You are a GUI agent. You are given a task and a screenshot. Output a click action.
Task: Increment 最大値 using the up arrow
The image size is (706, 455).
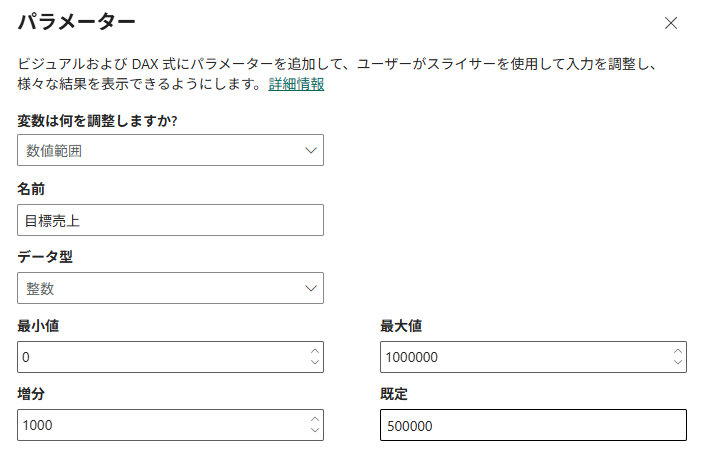[x=679, y=351]
